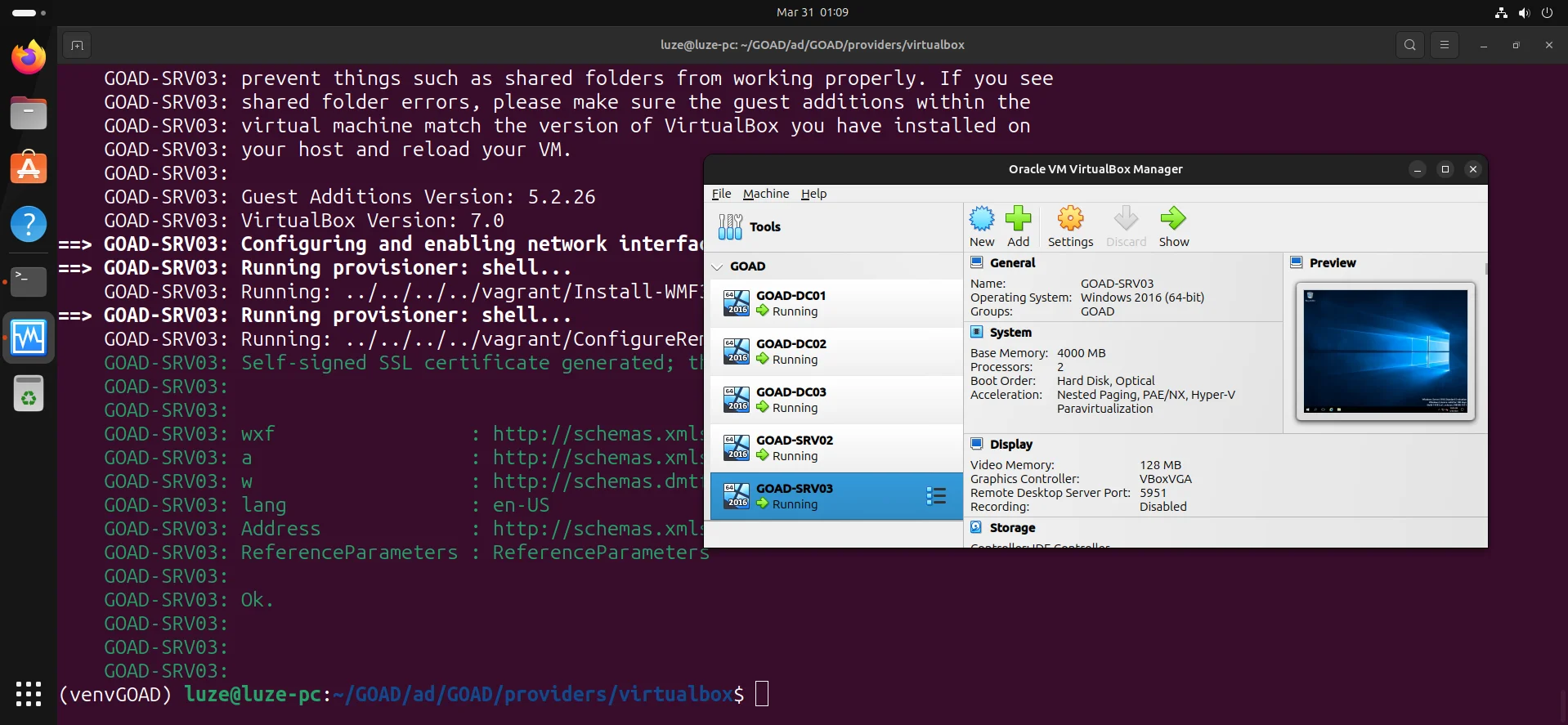The image size is (1568, 725).
Task: Open the Machine menu
Action: 766,194
